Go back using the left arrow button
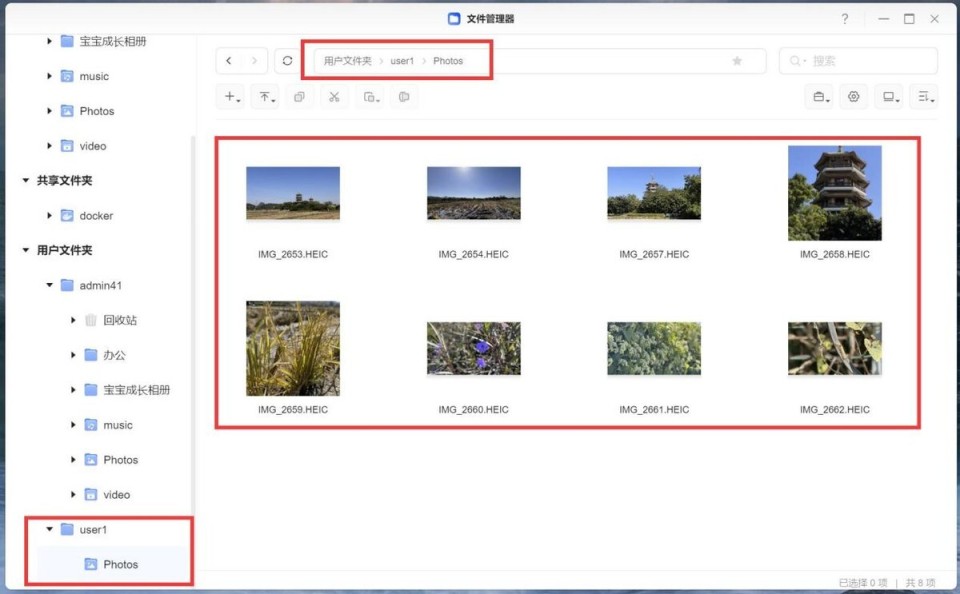Image resolution: width=960 pixels, height=594 pixels. pyautogui.click(x=229, y=61)
